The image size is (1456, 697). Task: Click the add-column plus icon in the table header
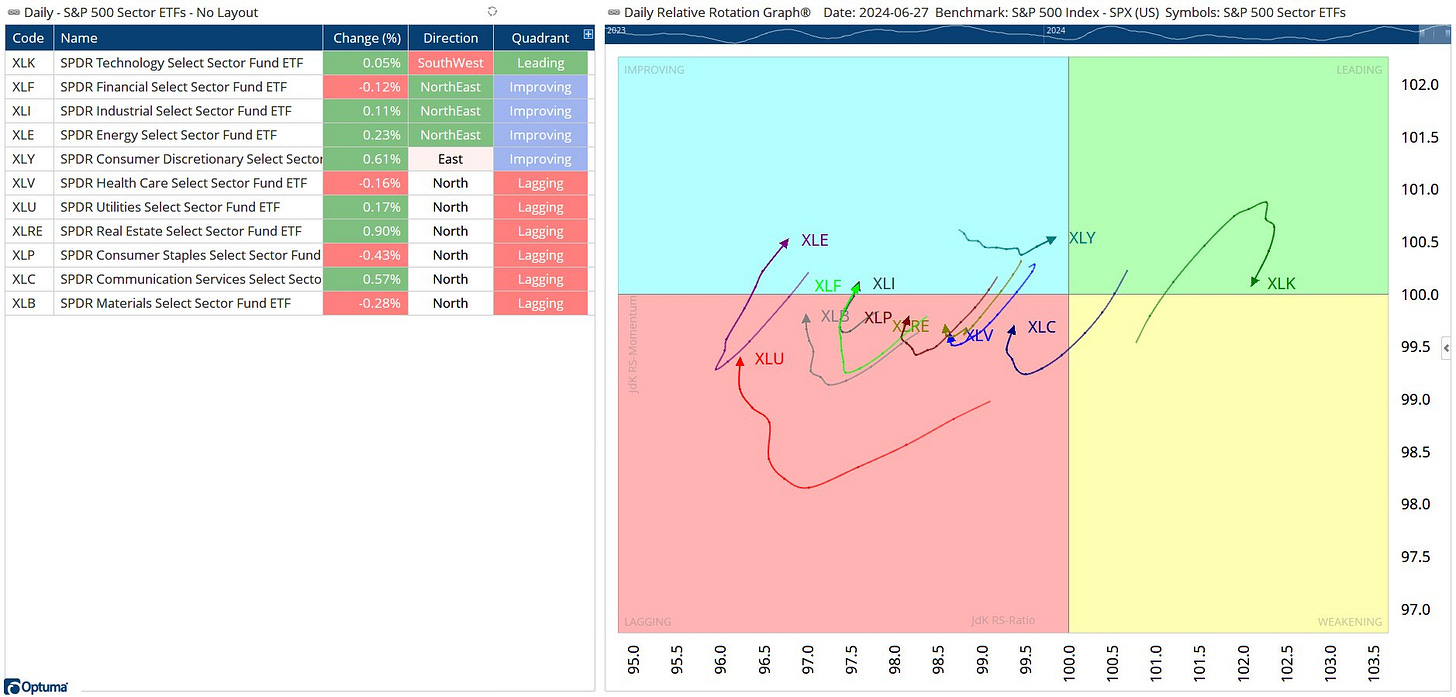pos(588,35)
